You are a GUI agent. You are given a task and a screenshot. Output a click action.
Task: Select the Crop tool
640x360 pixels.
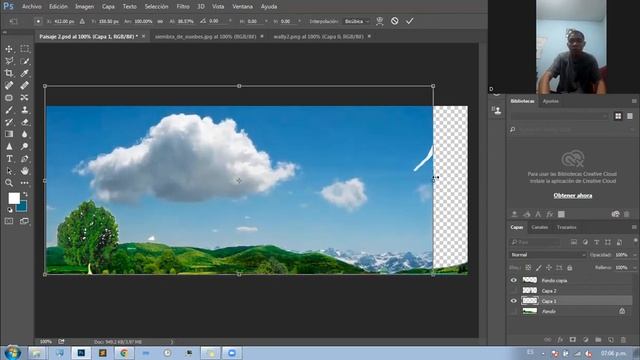tap(9, 73)
